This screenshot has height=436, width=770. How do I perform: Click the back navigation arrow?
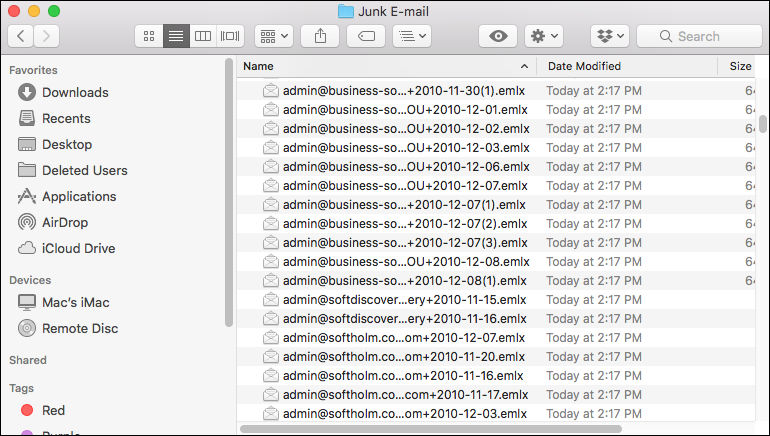coord(21,36)
